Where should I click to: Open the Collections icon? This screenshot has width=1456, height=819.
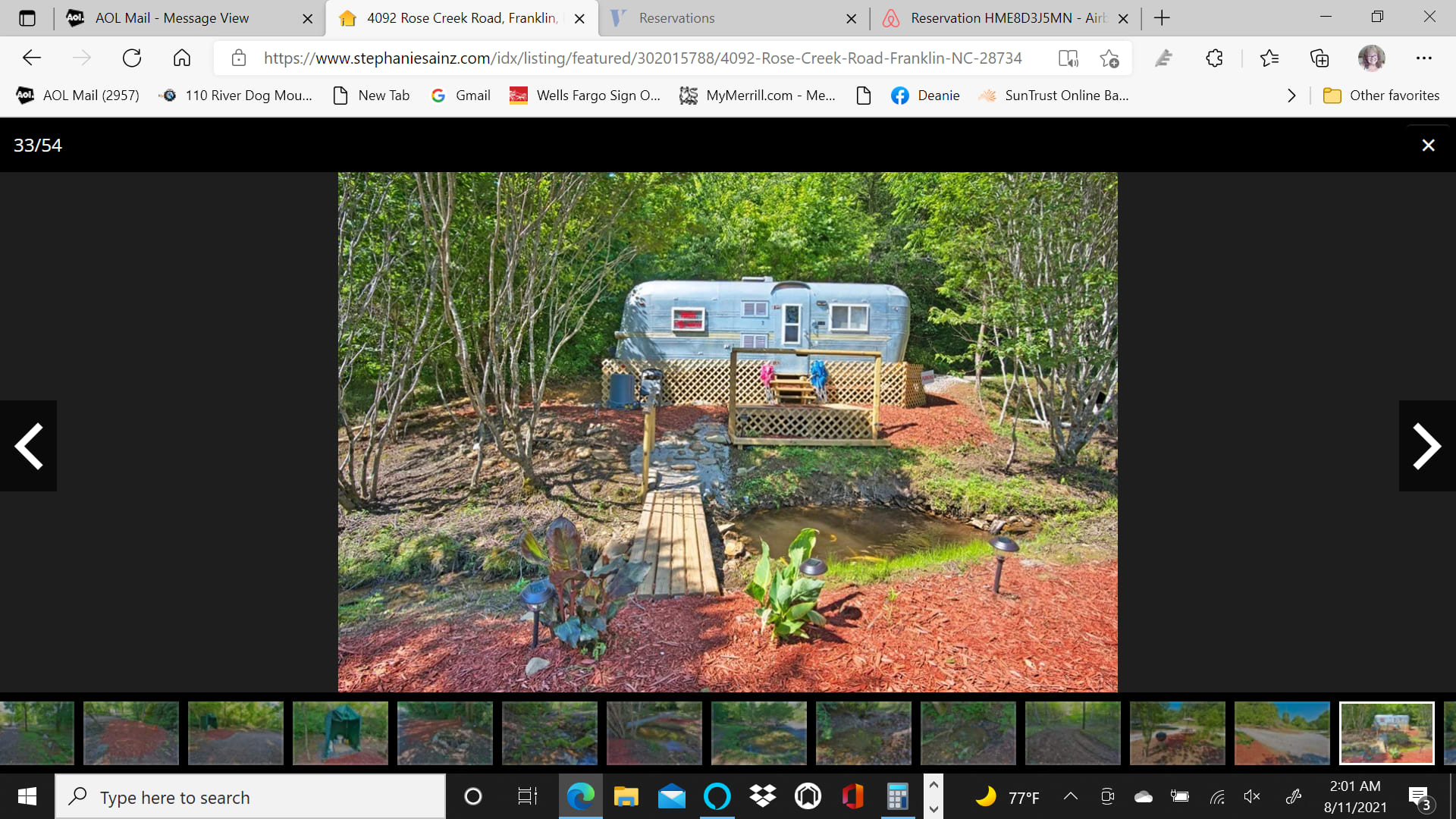pyautogui.click(x=1319, y=58)
